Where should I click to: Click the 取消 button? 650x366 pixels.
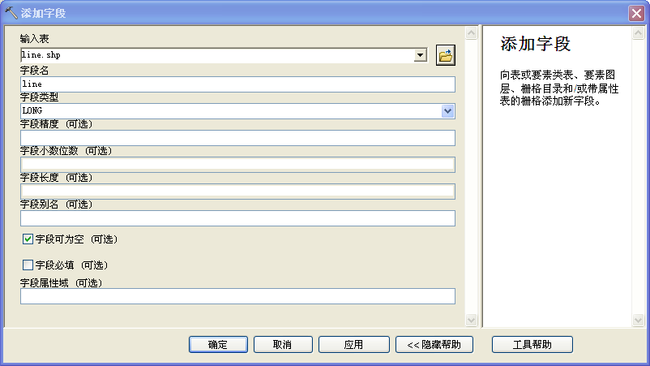pos(283,344)
